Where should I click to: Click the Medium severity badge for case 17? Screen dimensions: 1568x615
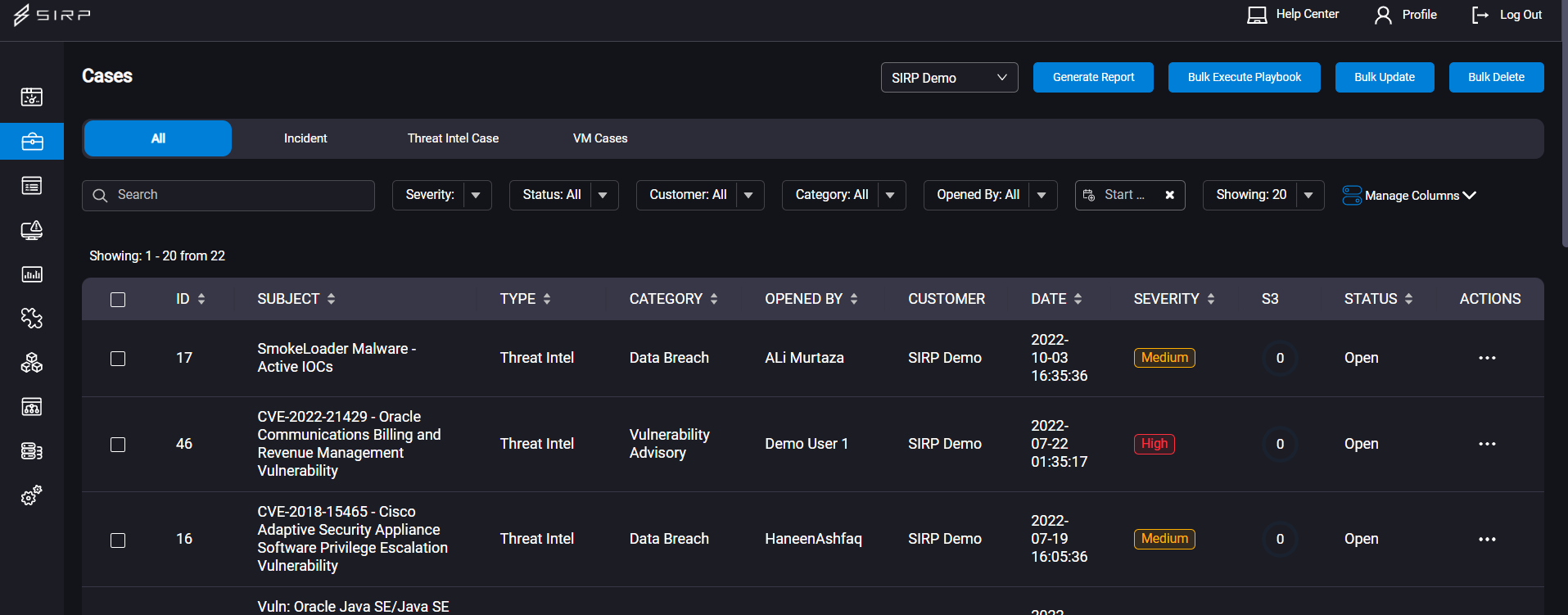(1164, 358)
